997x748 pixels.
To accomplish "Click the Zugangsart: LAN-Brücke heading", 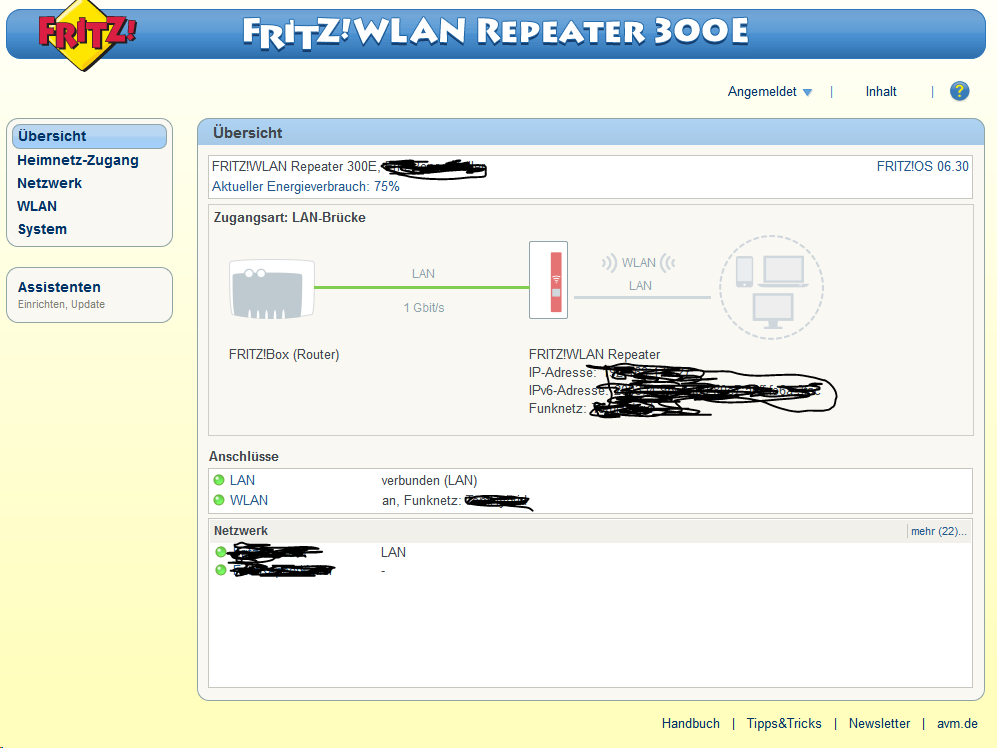I will click(x=289, y=218).
